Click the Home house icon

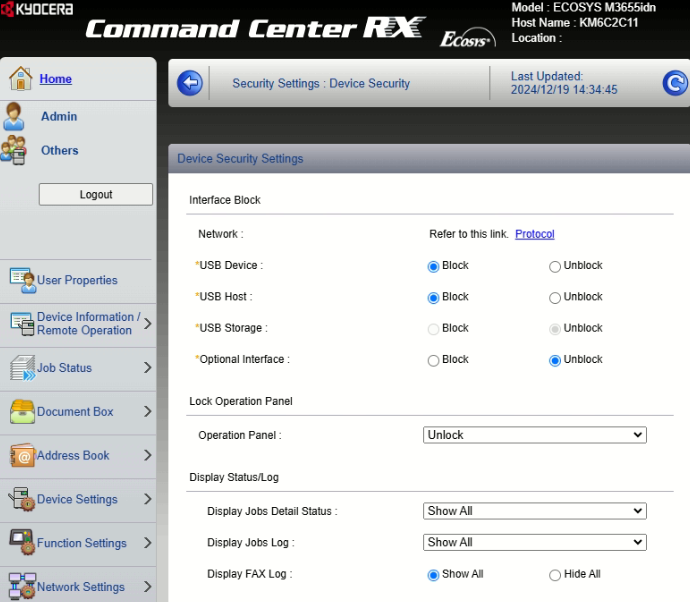coord(20,78)
